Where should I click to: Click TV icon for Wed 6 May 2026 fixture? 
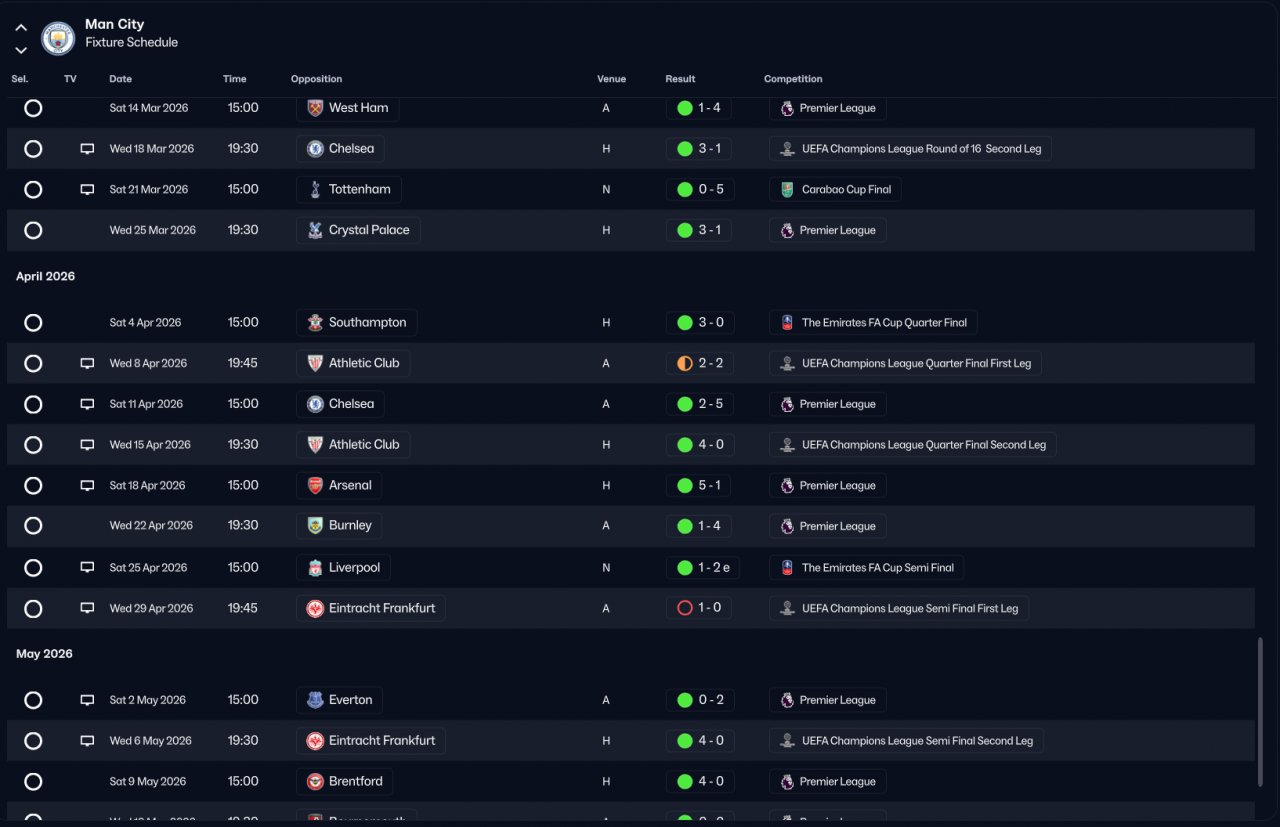point(87,741)
